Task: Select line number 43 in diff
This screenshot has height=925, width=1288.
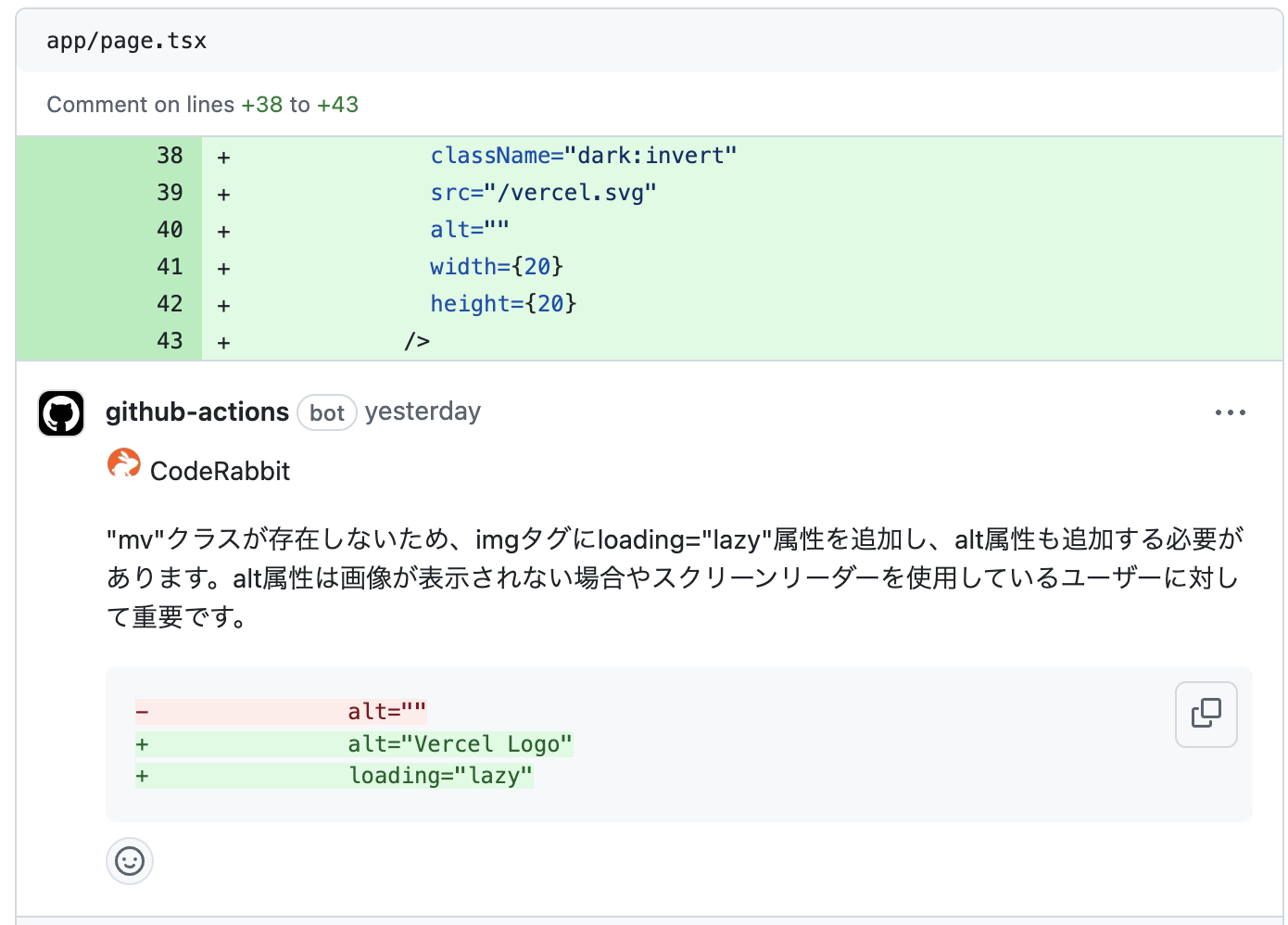Action: (170, 340)
